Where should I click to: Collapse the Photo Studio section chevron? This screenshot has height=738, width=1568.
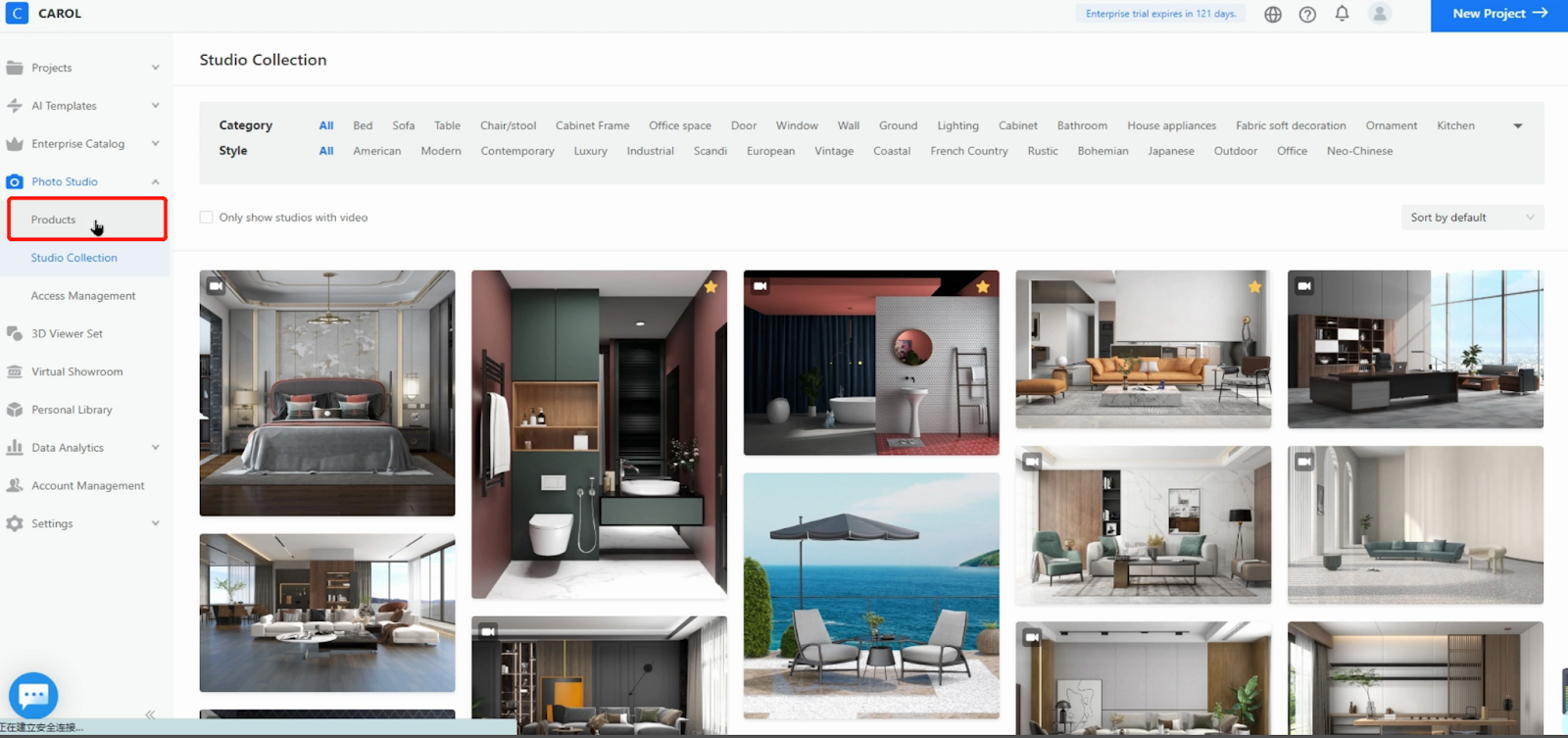(x=155, y=182)
